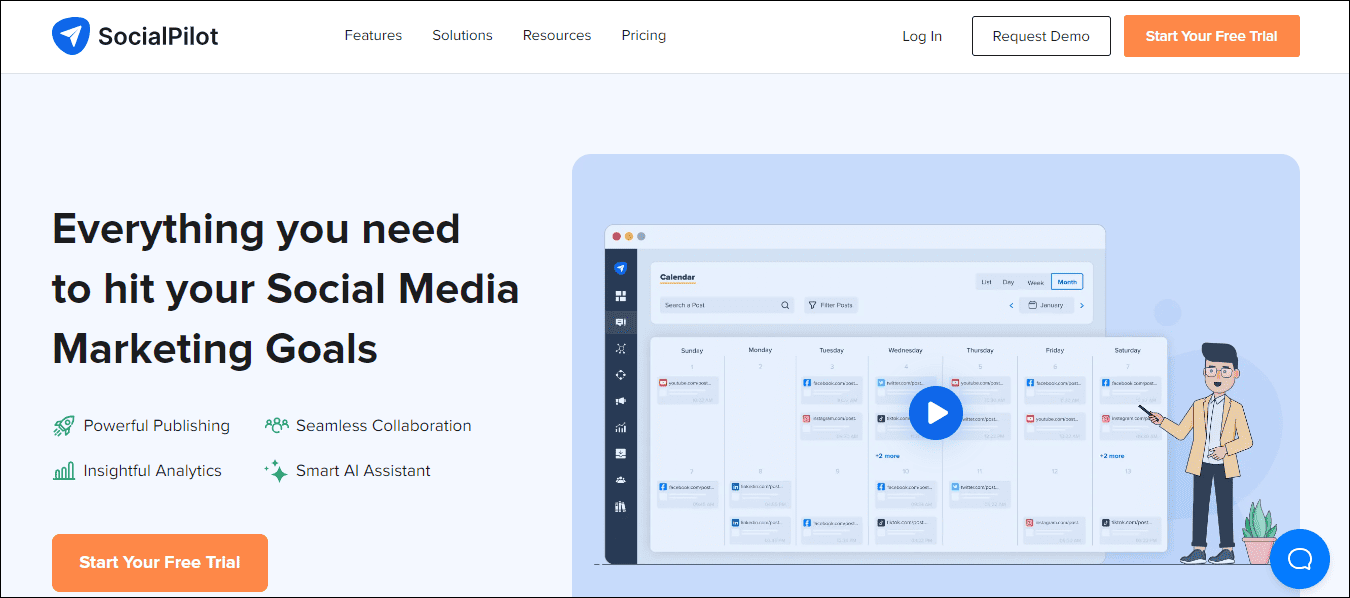This screenshot has width=1350, height=598.
Task: Click the megaphone icon in mockup sidebar
Action: 621,401
